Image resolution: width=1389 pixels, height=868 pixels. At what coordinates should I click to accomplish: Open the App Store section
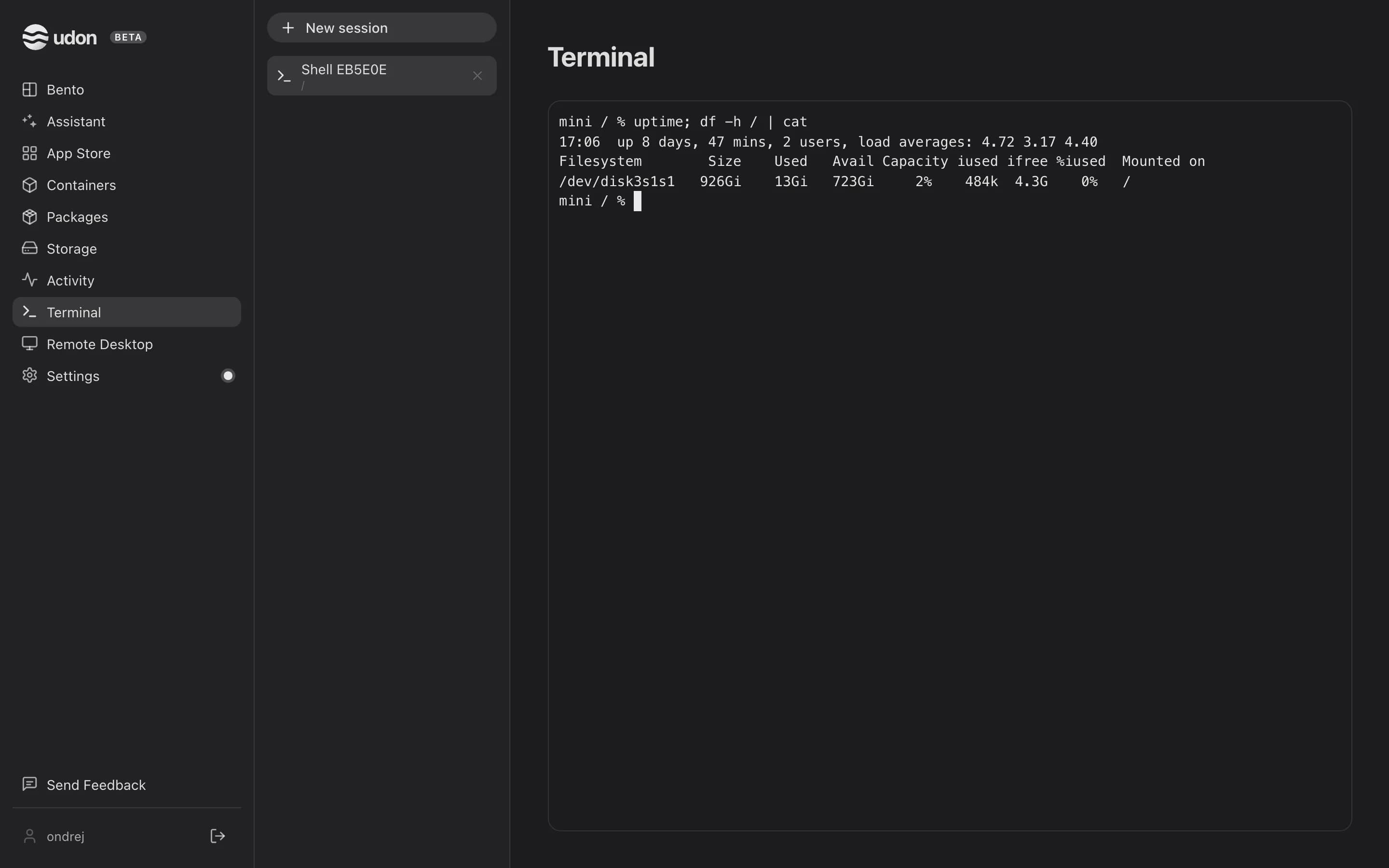pyautogui.click(x=127, y=153)
